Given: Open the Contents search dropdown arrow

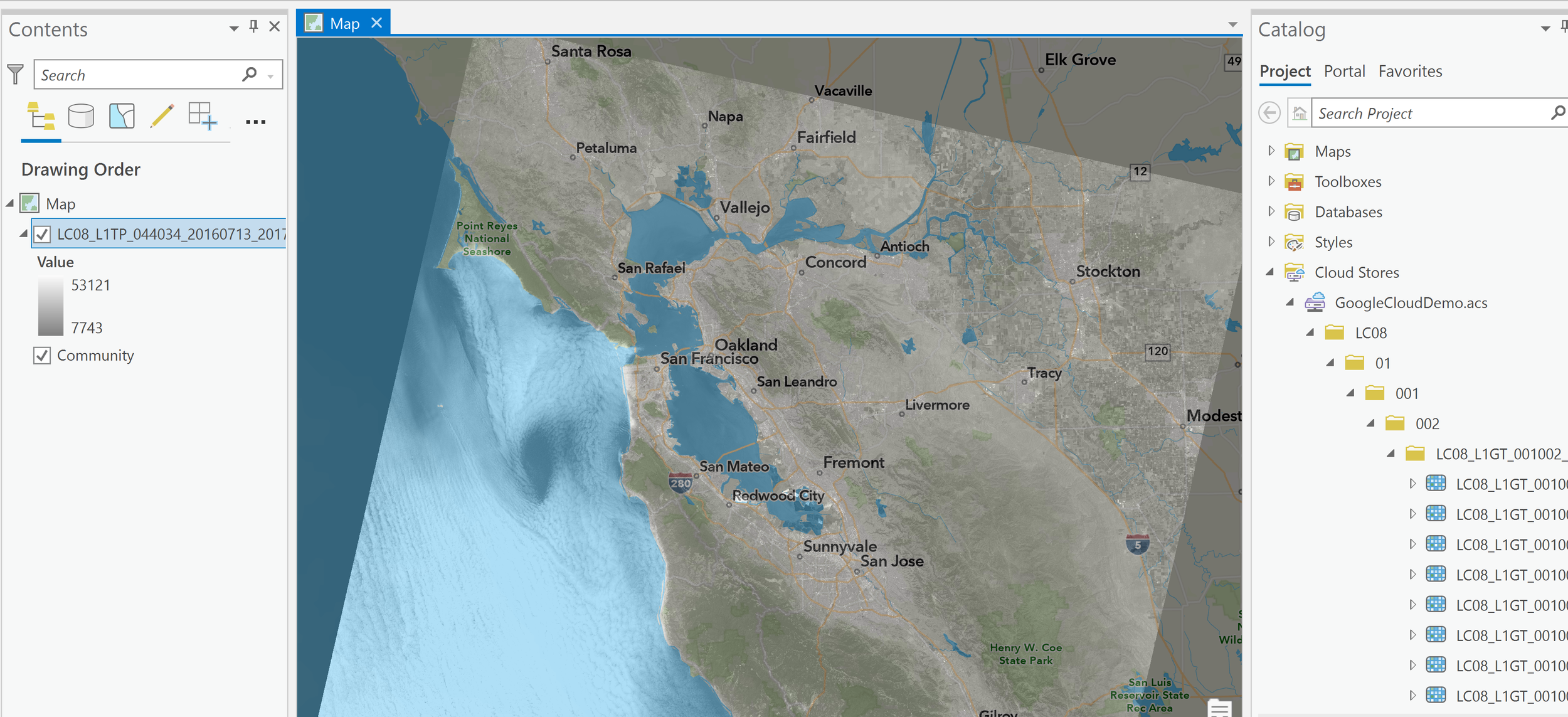Looking at the screenshot, I should coord(271,77).
